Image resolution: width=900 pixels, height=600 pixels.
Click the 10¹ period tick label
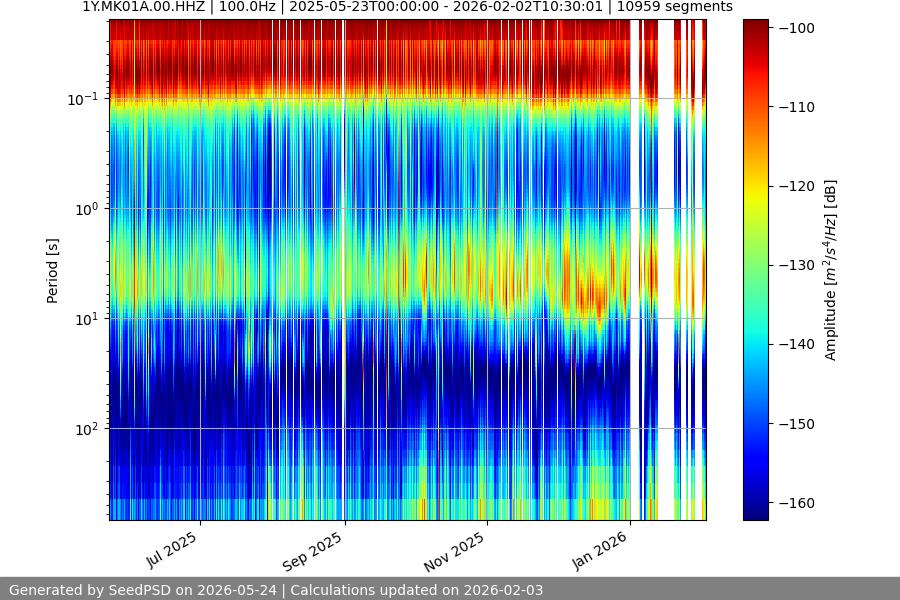pyautogui.click(x=87, y=319)
